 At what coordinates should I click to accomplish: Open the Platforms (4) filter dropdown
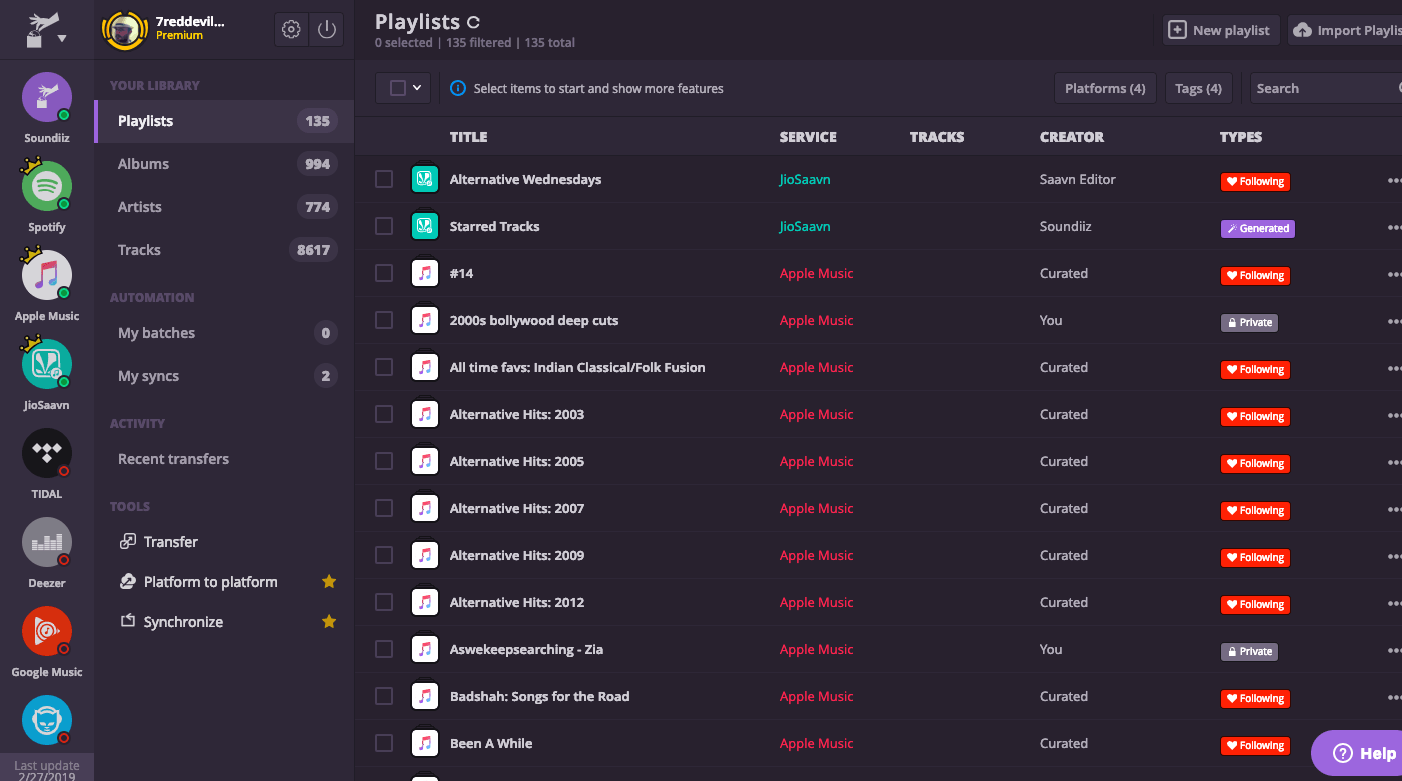pos(1105,88)
